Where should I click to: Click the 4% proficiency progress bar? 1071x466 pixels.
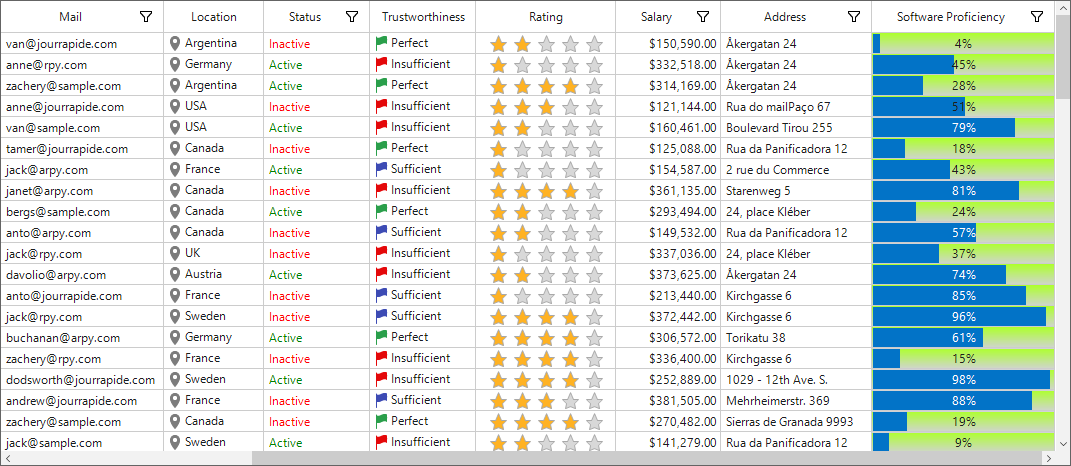[963, 44]
